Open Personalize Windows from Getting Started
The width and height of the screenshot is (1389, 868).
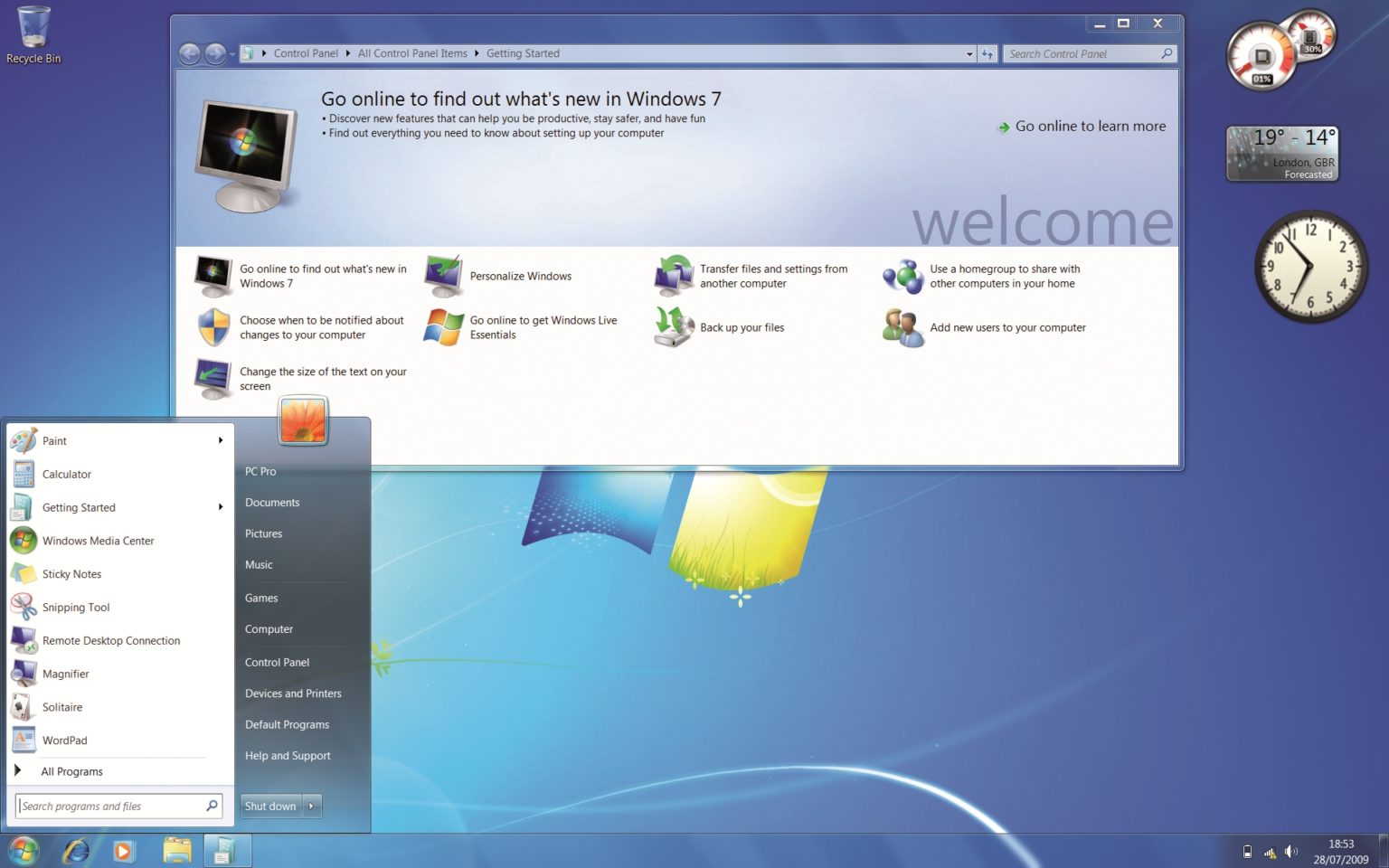tap(520, 276)
